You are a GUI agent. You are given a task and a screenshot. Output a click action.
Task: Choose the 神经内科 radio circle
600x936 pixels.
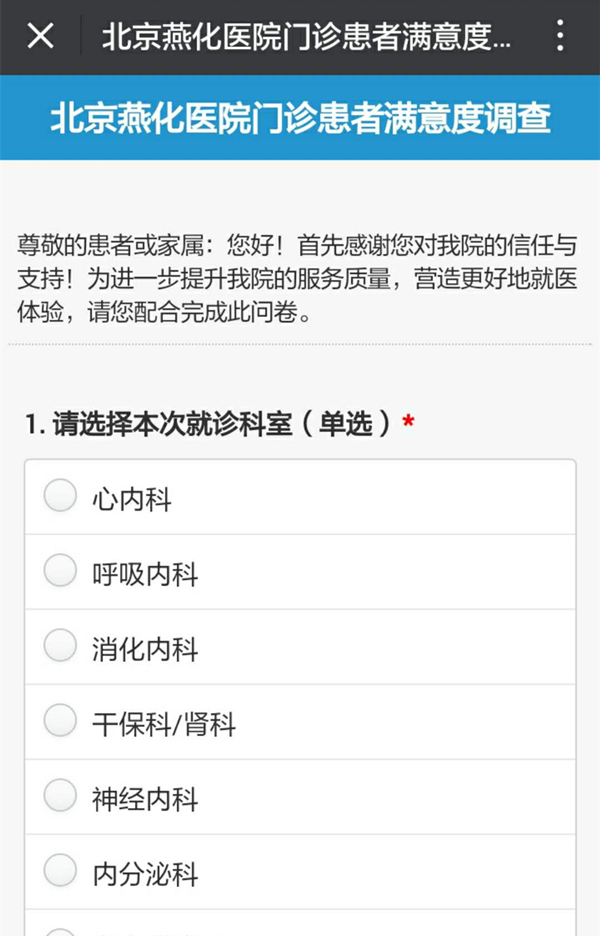click(60, 796)
